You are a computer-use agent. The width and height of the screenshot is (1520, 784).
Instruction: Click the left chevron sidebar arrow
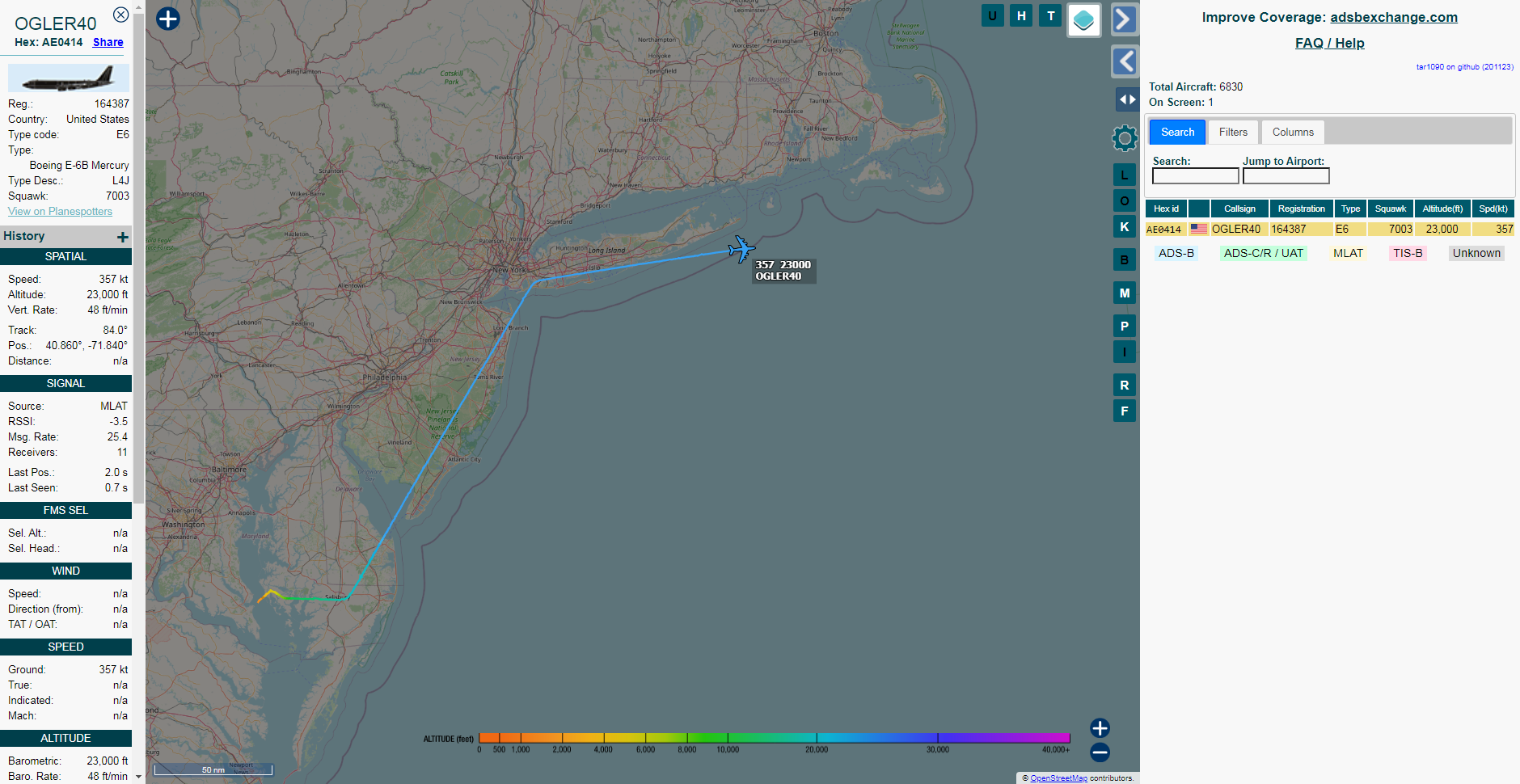coord(1125,61)
